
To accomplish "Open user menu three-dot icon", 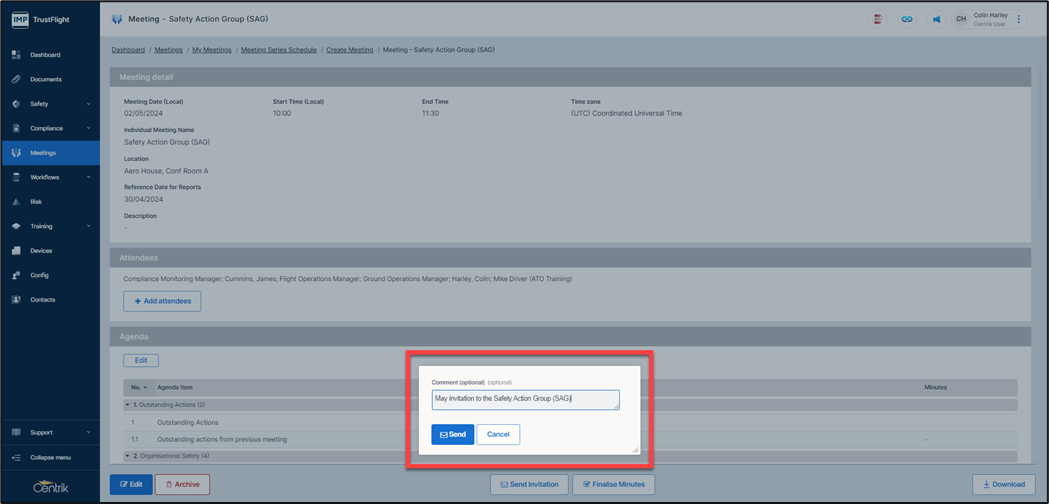I will click(1019, 19).
